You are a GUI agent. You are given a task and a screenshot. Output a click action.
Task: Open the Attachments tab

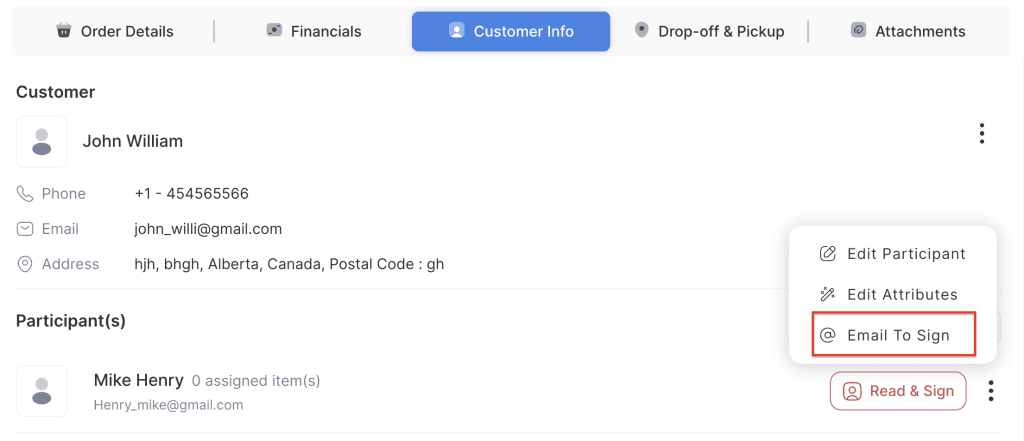[908, 31]
